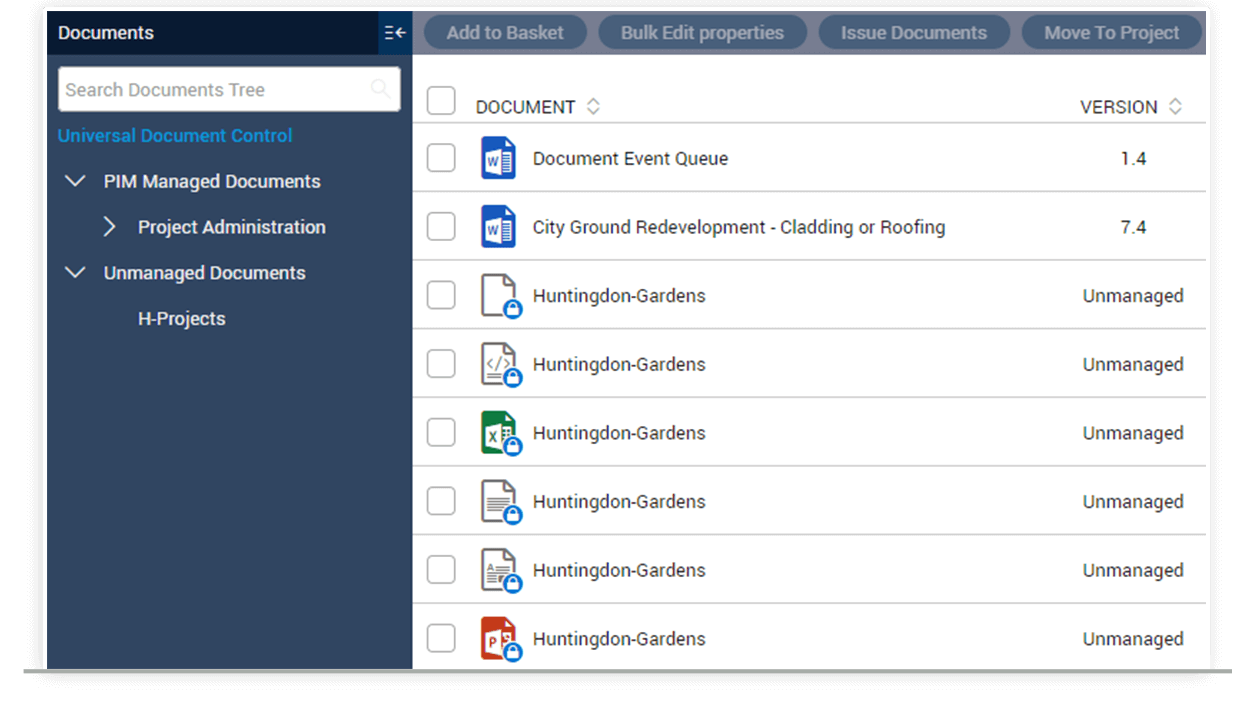Image resolution: width=1251 pixels, height=704 pixels.
Task: Click the Add to Basket button
Action: [505, 33]
